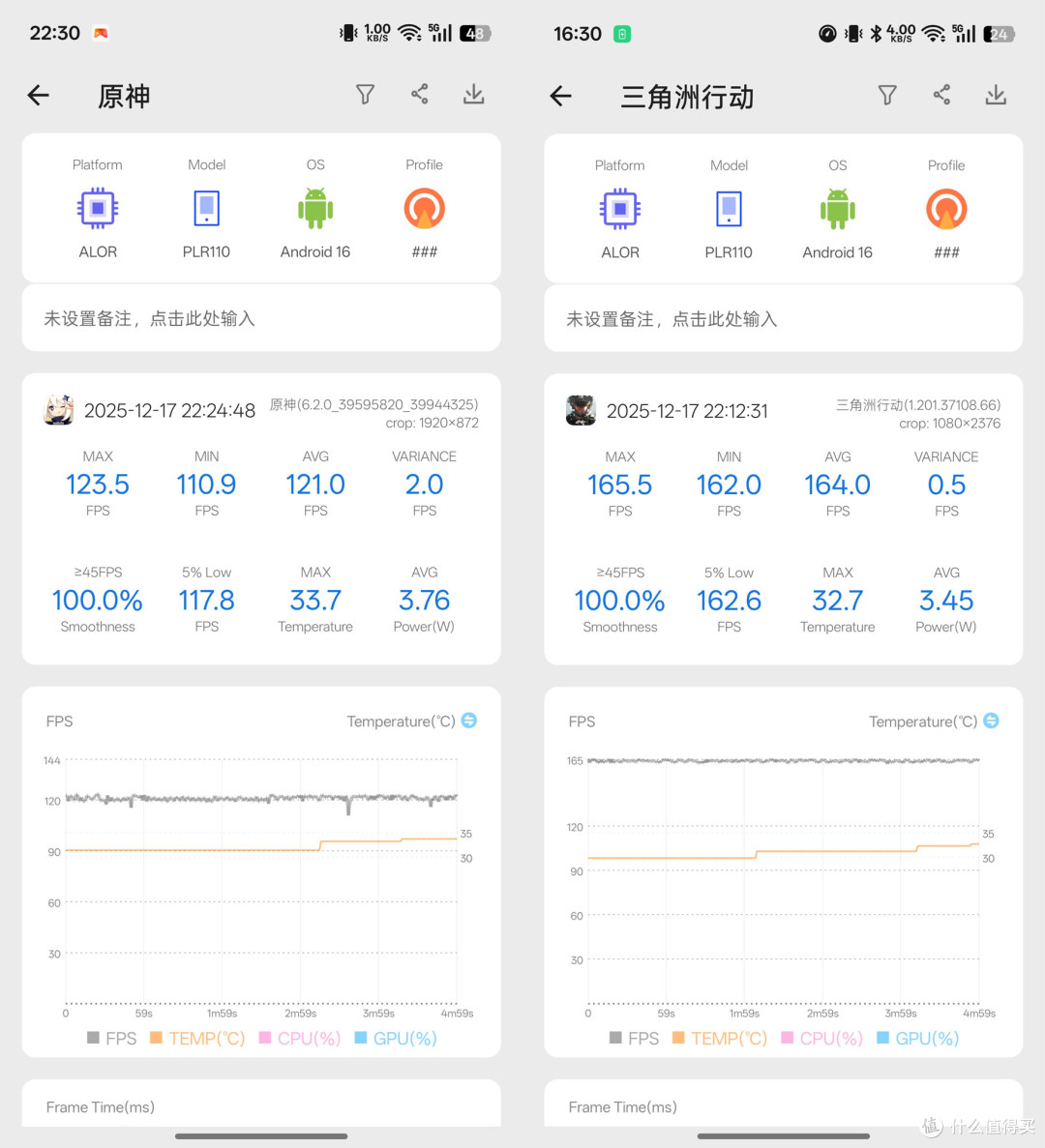The width and height of the screenshot is (1045, 1148).
Task: Tap the battery indicator showing 48
Action: (475, 33)
